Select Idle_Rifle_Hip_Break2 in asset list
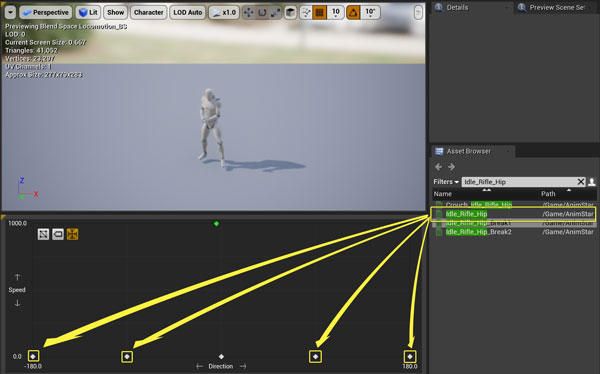Viewport: 600px width, 374px height. click(478, 232)
